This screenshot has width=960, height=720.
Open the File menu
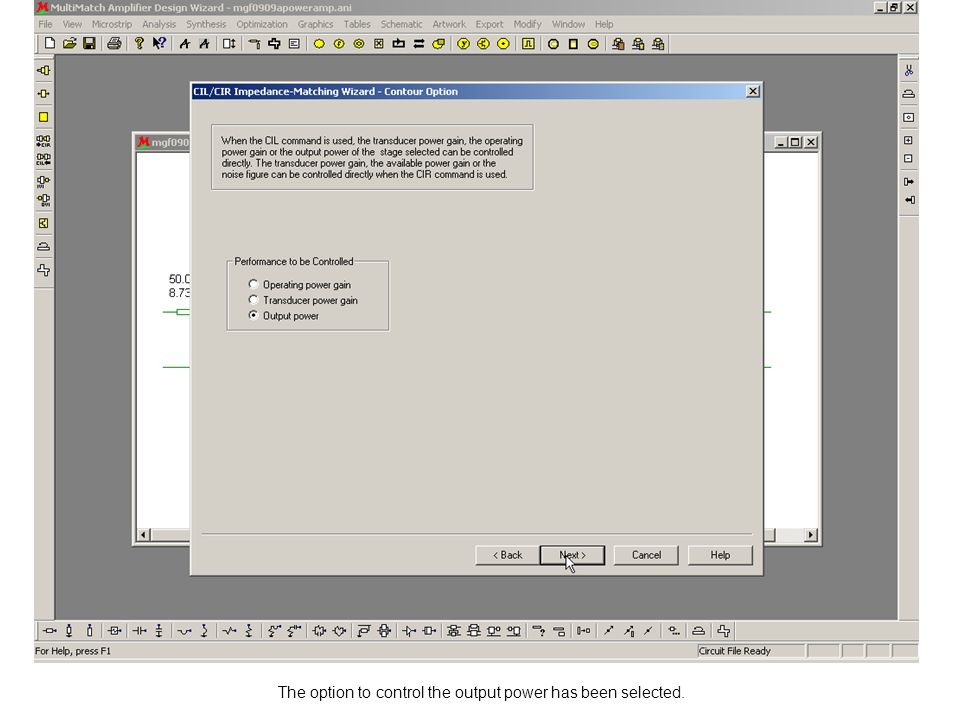tap(45, 24)
